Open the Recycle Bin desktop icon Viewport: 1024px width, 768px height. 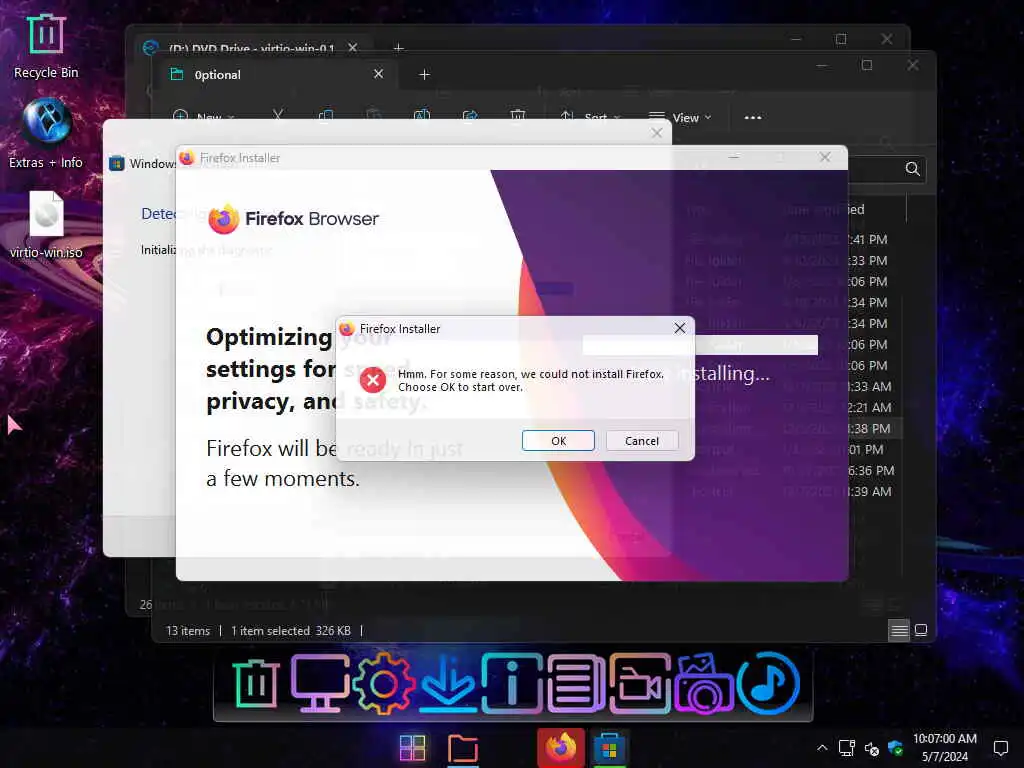click(x=46, y=46)
